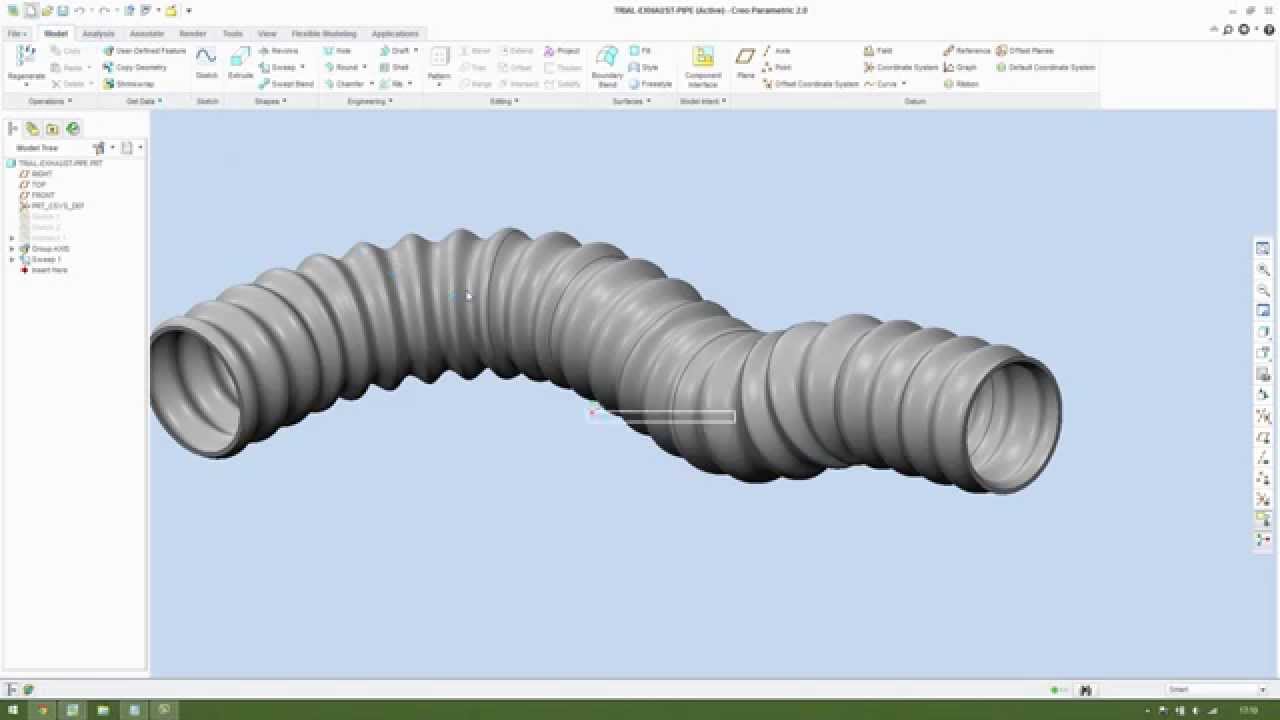Select the Freestyle surface tool
This screenshot has width=1280, height=720.
point(651,84)
